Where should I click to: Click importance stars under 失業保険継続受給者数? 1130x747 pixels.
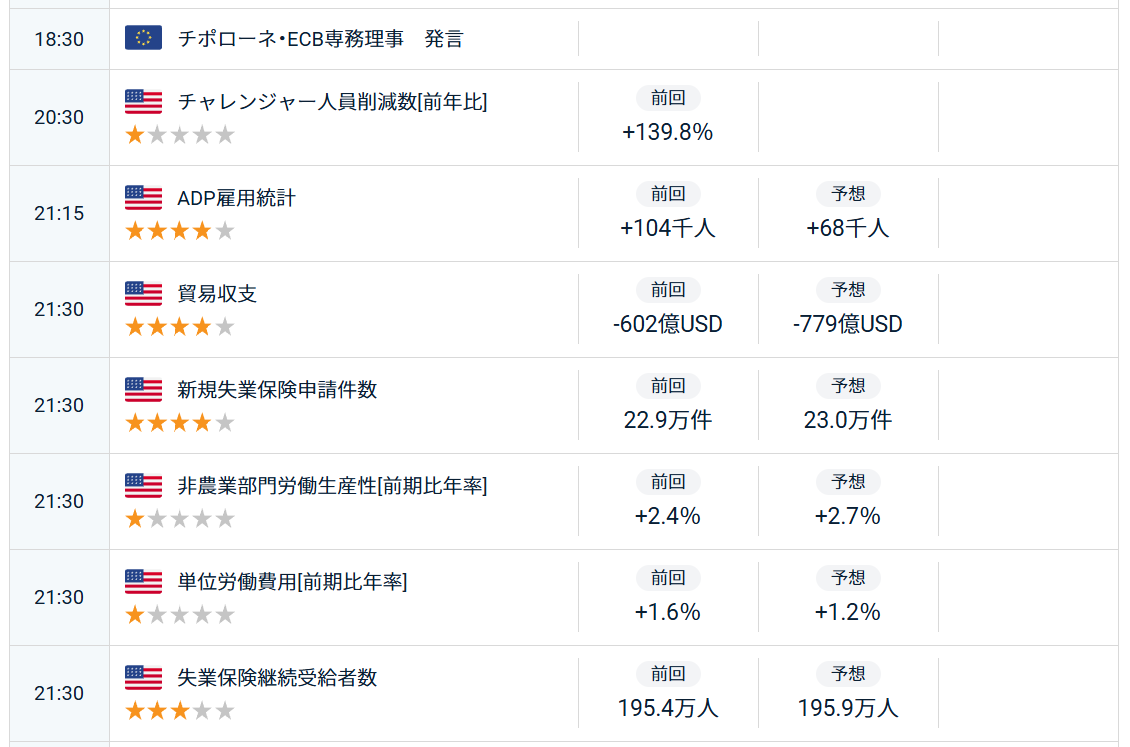click(x=179, y=710)
